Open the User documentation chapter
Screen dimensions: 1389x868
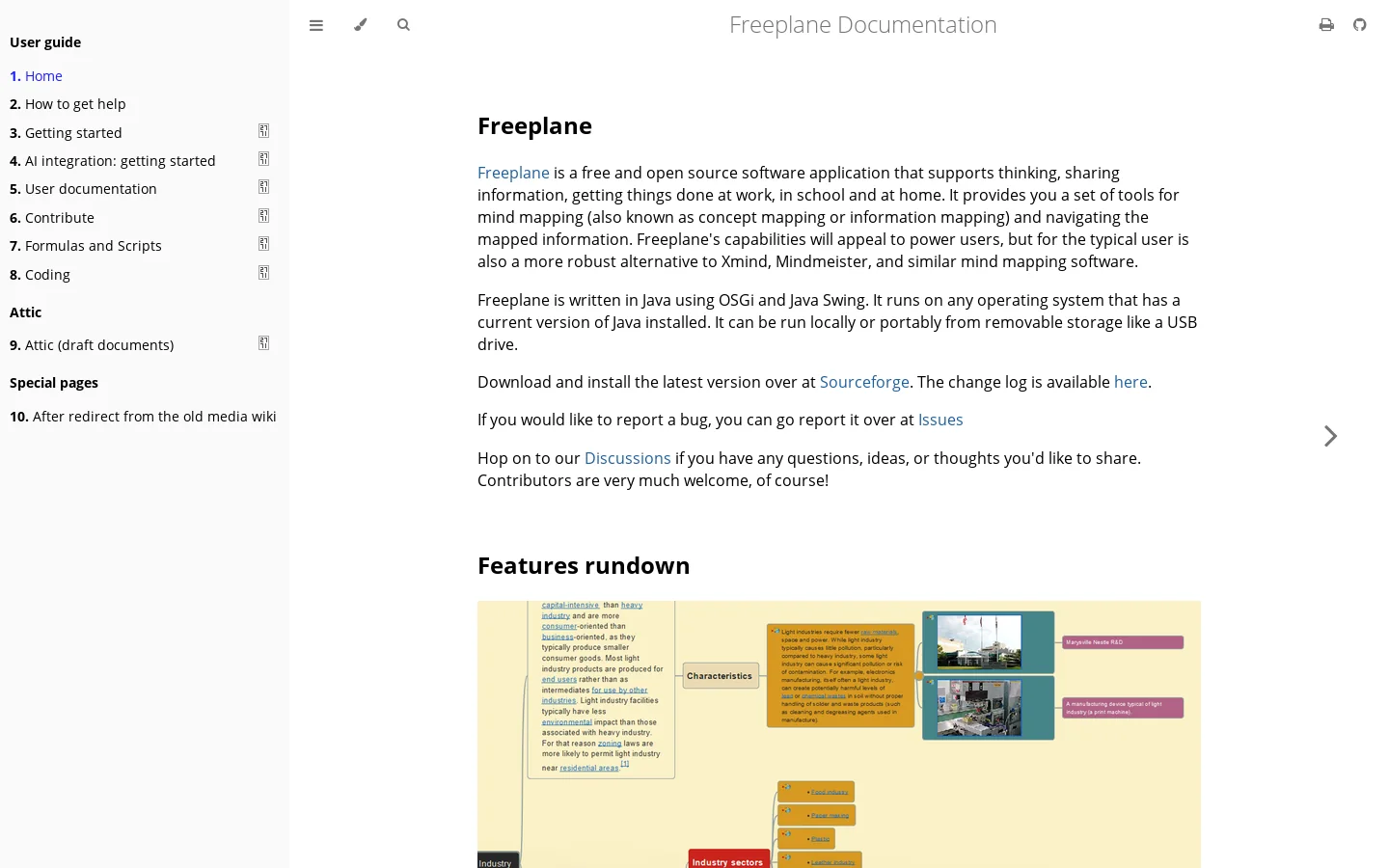point(83,189)
